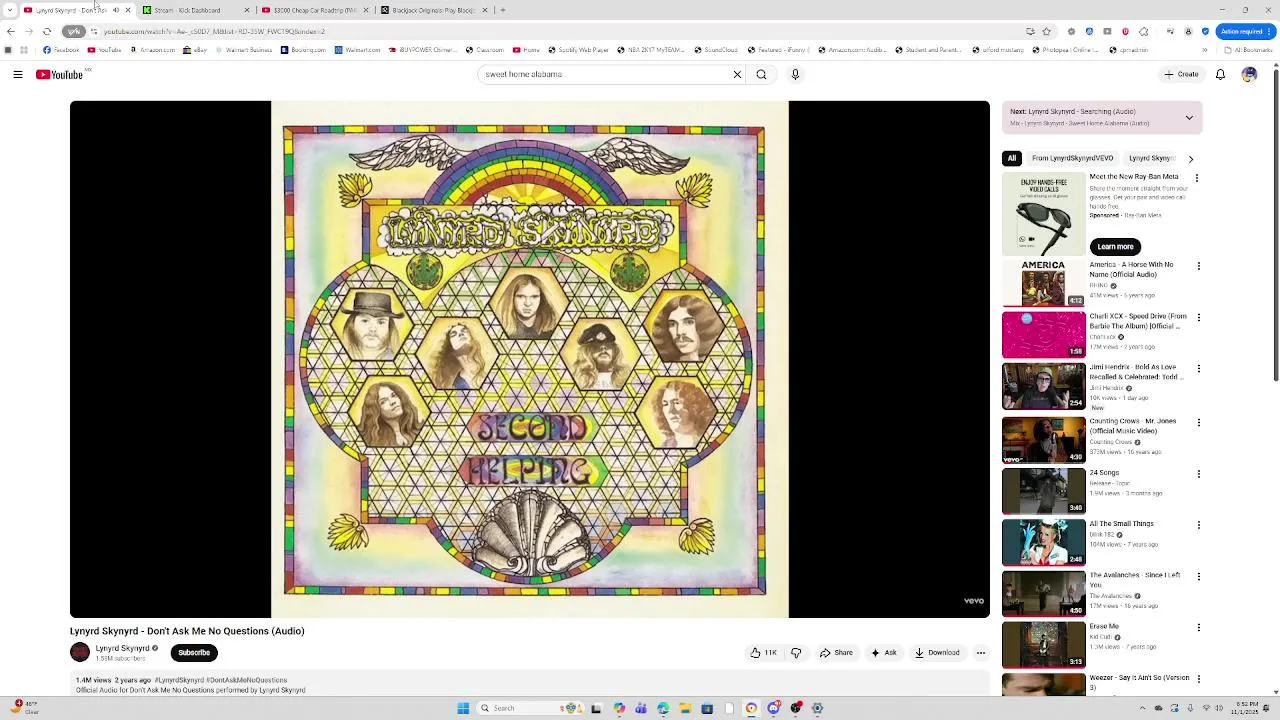Open the Ask AI button

(x=883, y=653)
